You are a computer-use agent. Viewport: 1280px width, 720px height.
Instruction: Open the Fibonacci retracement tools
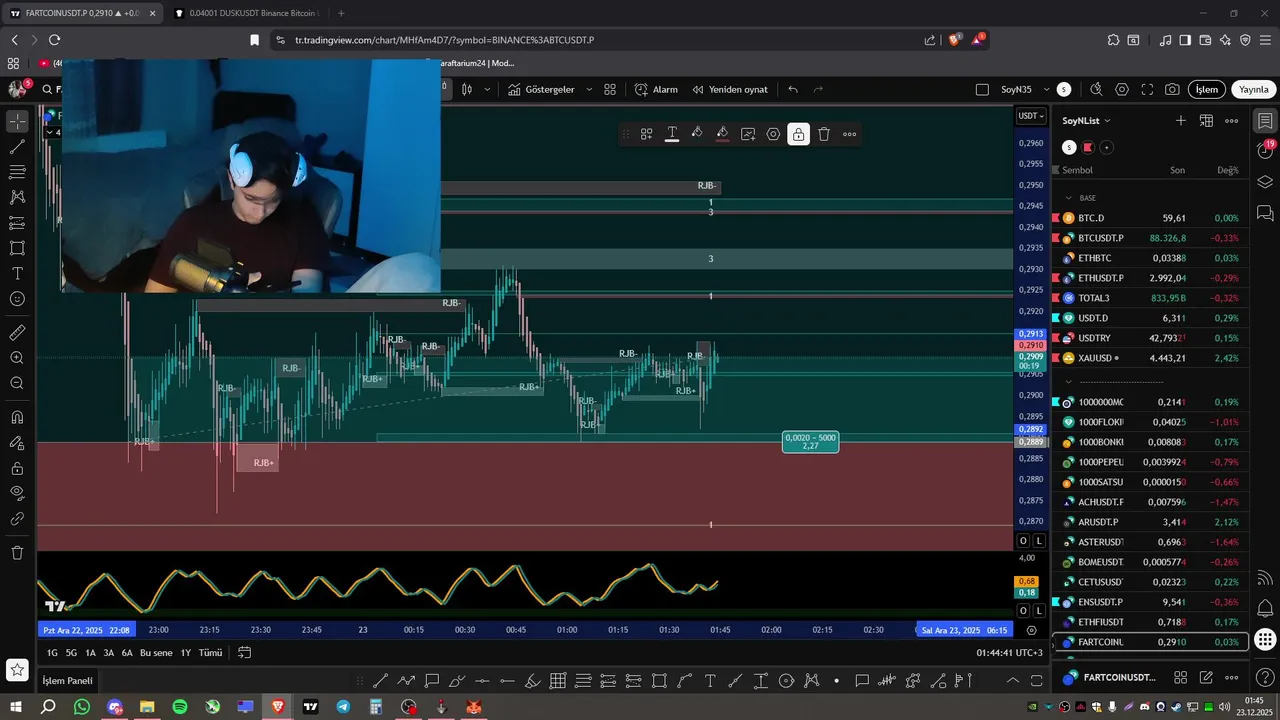17,172
